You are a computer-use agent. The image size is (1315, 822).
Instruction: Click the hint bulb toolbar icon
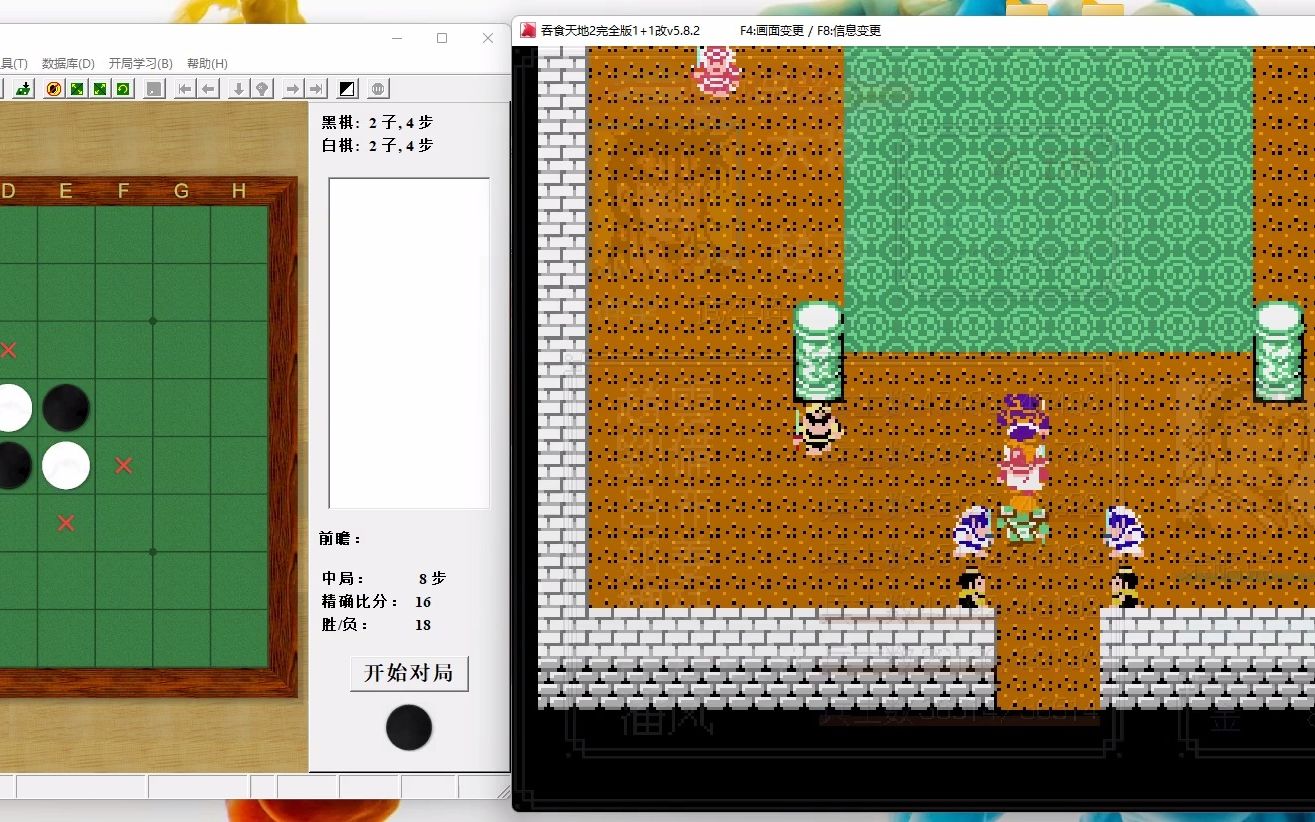pyautogui.click(x=262, y=89)
